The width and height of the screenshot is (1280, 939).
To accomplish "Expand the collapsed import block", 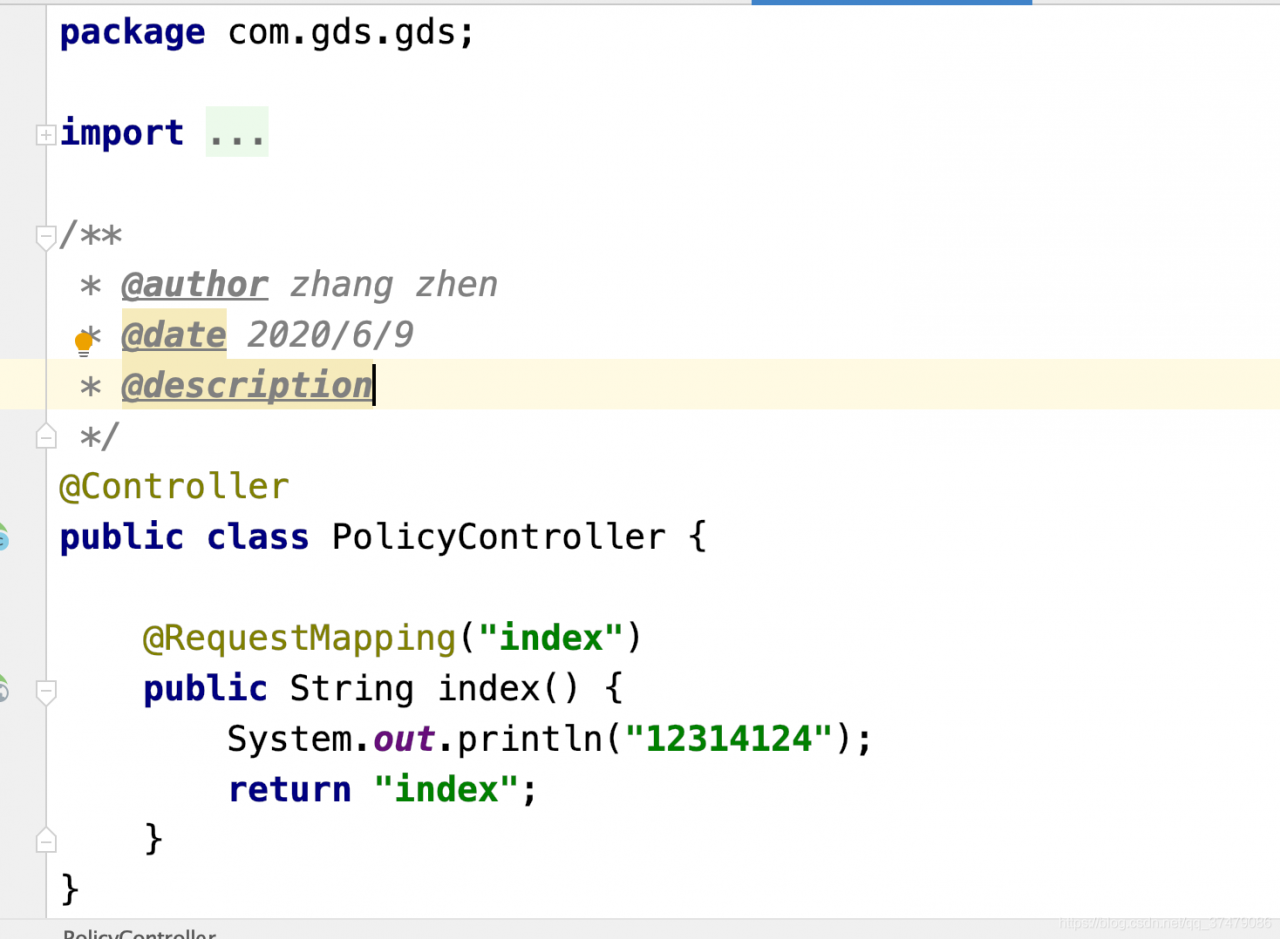I will [x=45, y=135].
